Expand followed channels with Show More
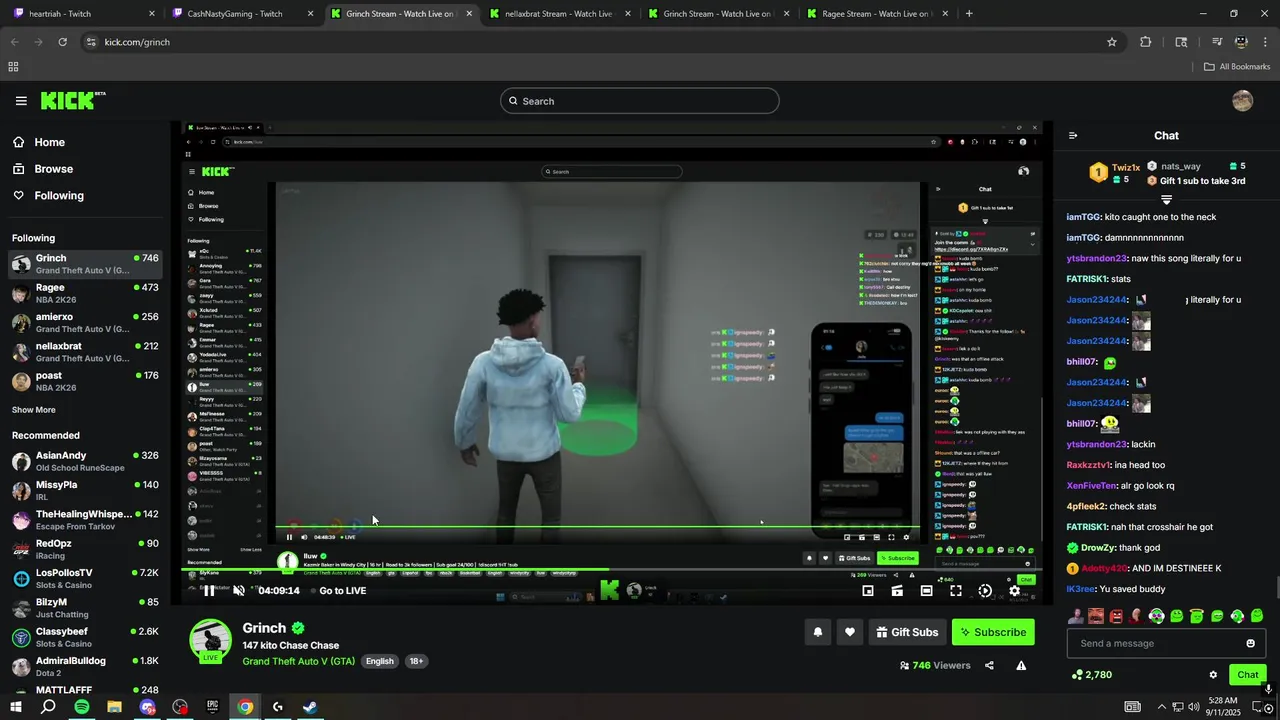Screen dimensions: 1280x720 [x=34, y=410]
